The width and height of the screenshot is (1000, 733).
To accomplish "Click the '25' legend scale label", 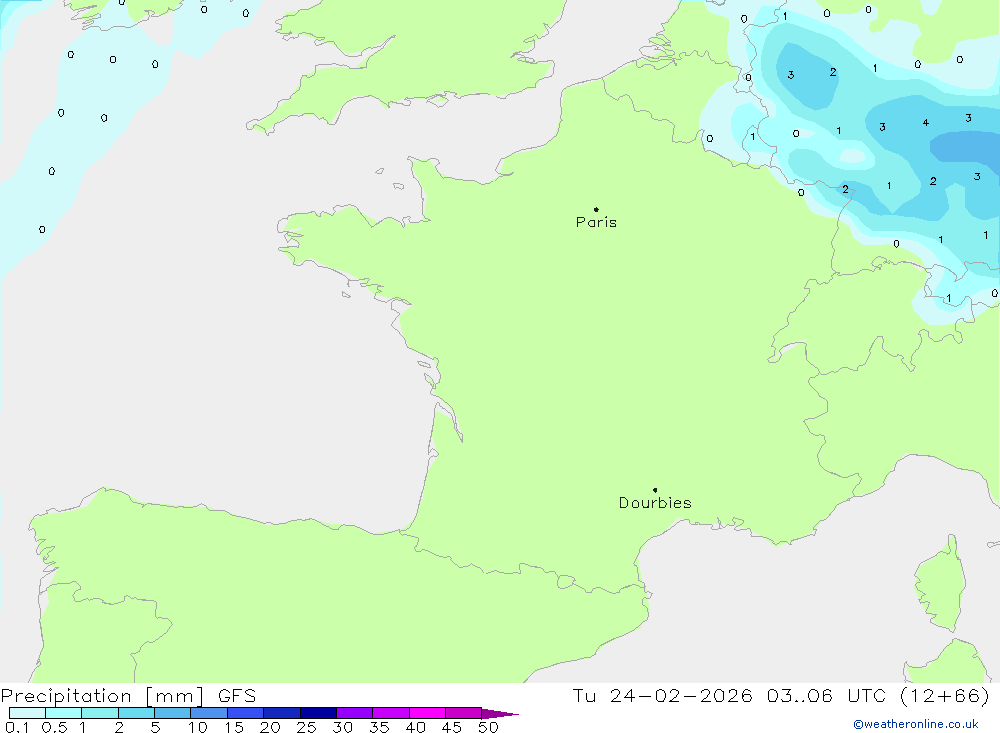I will click(x=306, y=727).
